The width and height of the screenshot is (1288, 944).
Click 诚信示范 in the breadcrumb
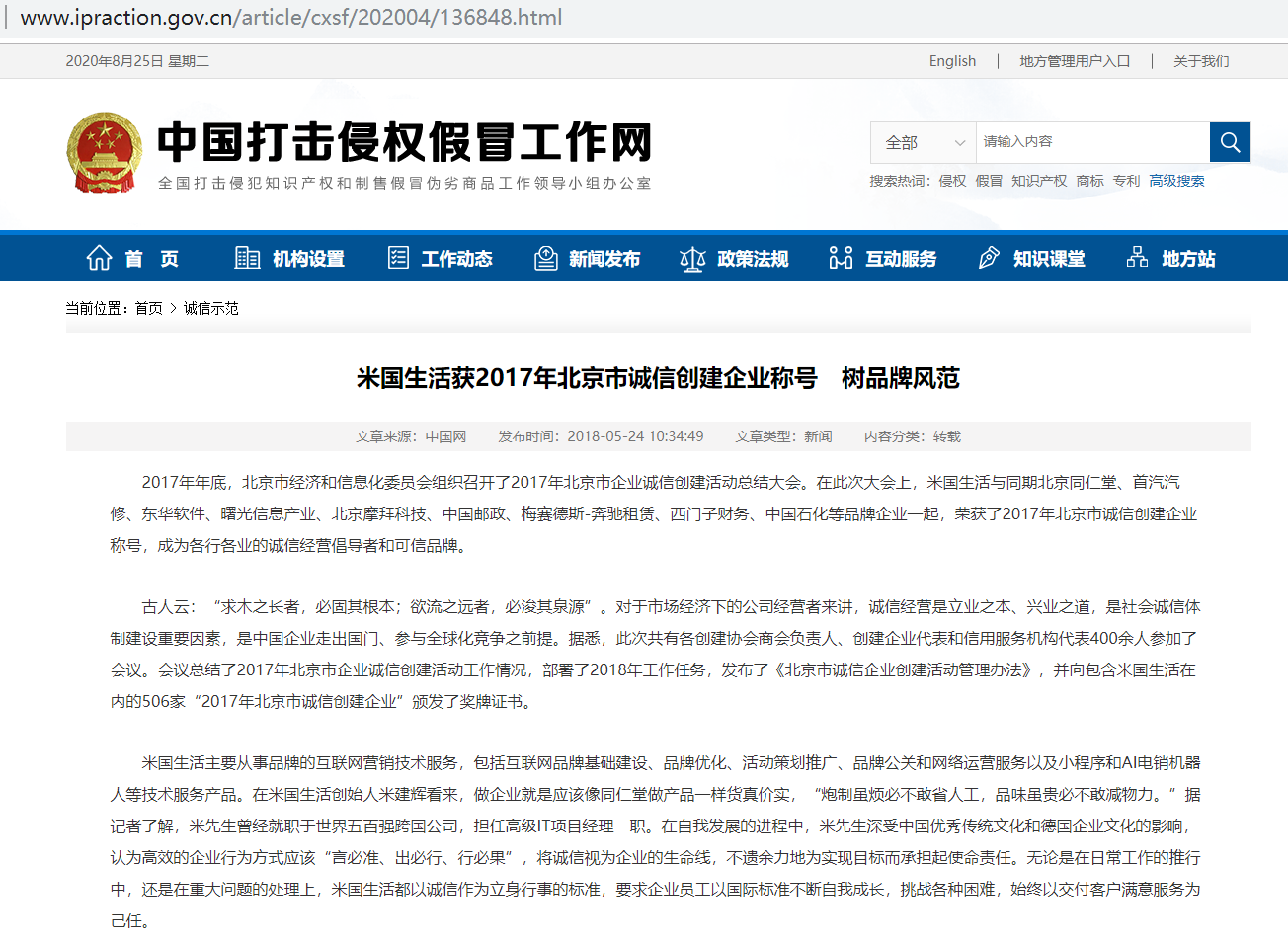click(x=211, y=308)
